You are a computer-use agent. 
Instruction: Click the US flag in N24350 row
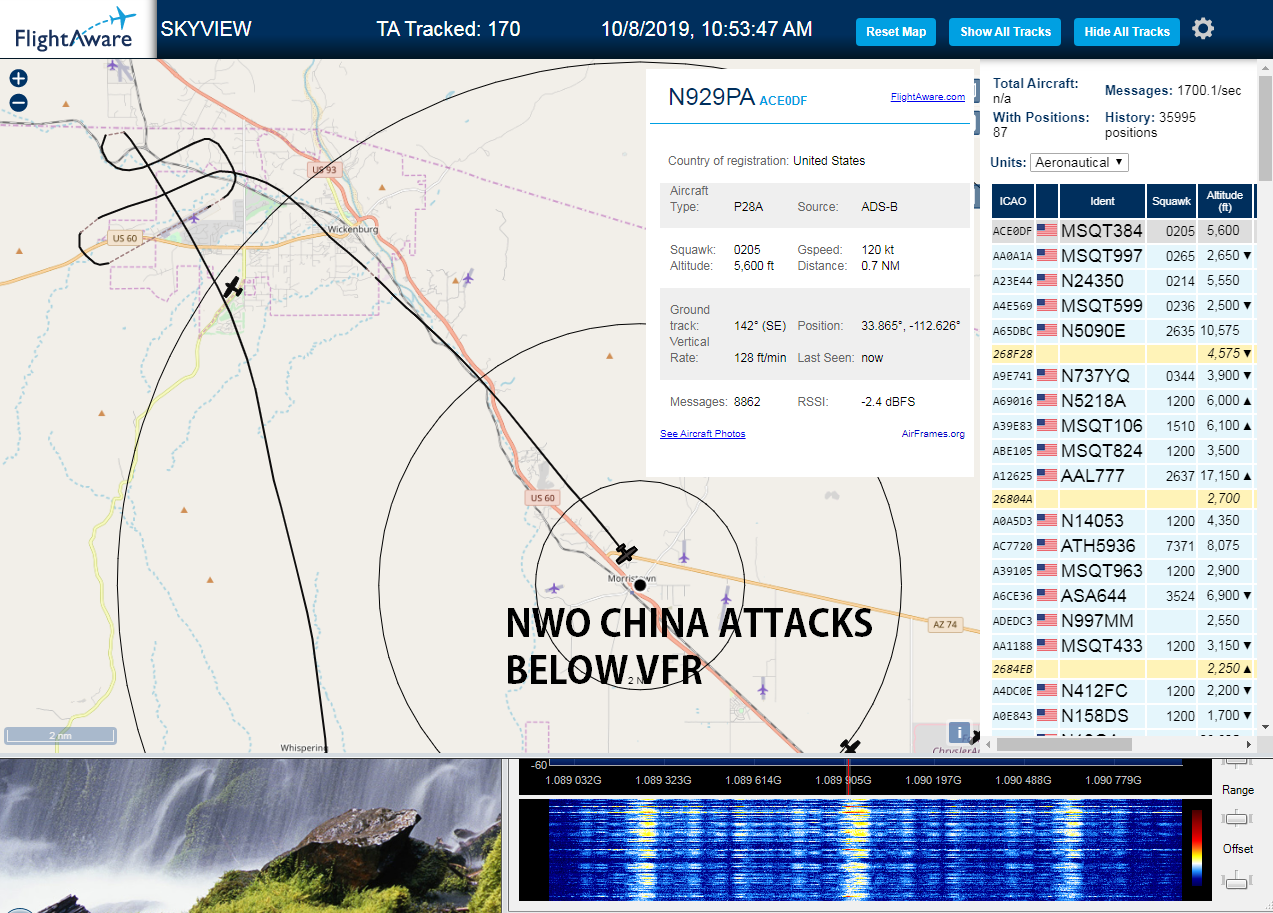pyautogui.click(x=1047, y=281)
